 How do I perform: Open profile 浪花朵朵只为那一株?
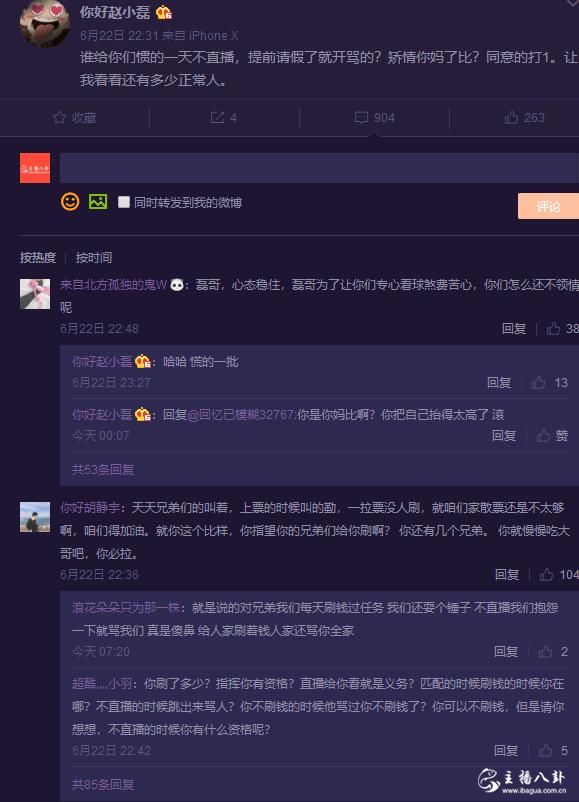tap(126, 607)
